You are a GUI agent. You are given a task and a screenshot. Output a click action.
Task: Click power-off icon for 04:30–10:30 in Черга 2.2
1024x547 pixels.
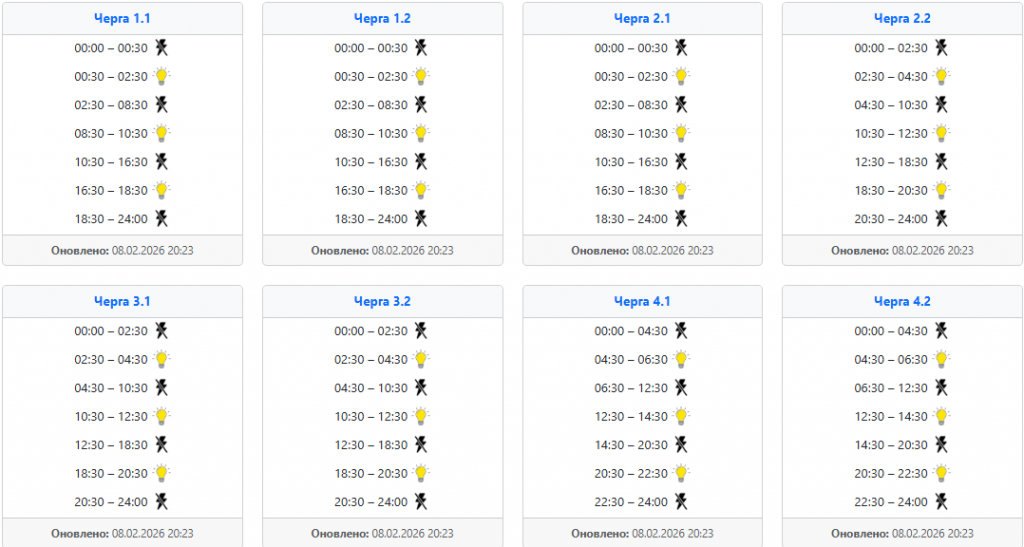tap(941, 105)
